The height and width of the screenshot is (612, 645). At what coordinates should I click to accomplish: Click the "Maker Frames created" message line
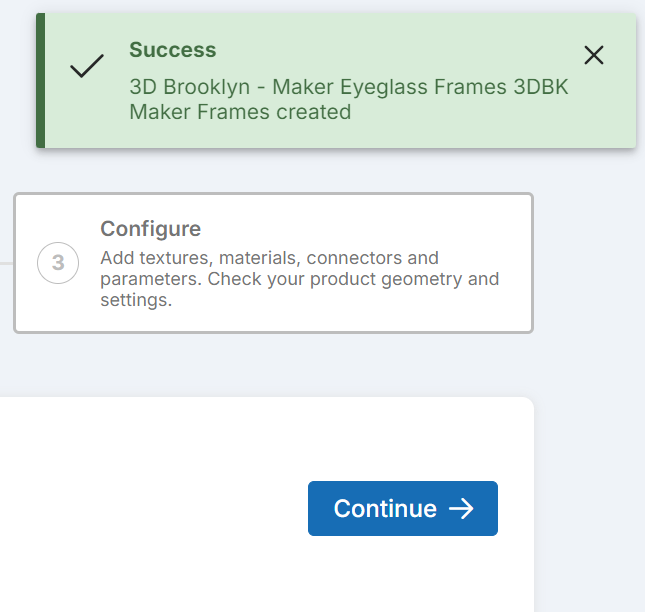tap(240, 112)
